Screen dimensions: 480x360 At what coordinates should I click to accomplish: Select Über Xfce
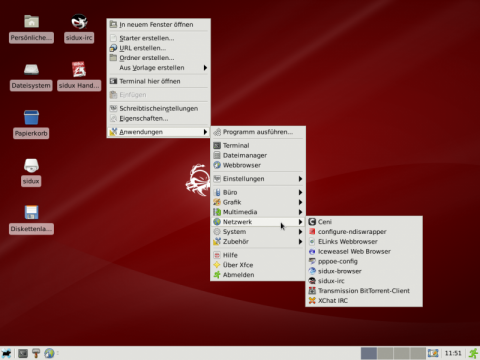tap(258, 265)
